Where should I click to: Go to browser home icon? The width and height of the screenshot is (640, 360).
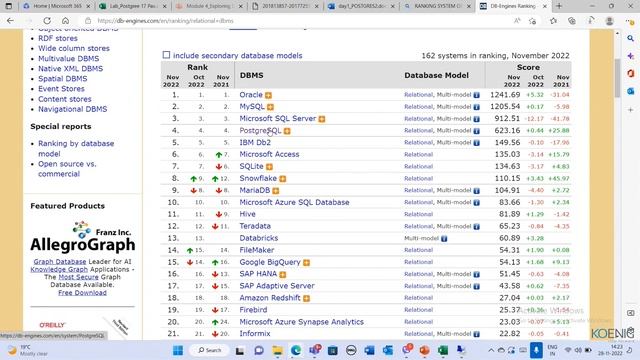(65, 21)
